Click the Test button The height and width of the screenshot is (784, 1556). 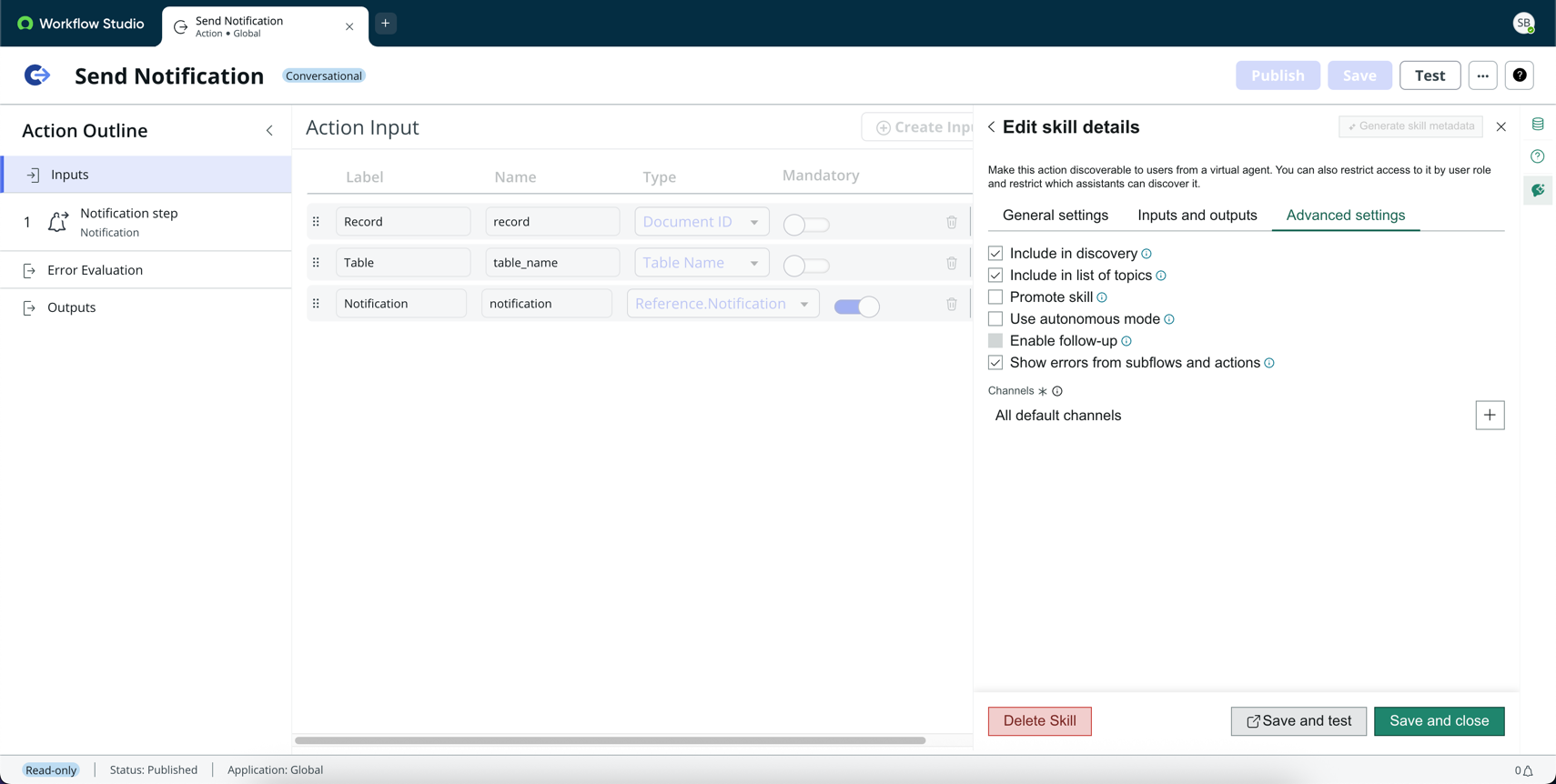(1430, 75)
